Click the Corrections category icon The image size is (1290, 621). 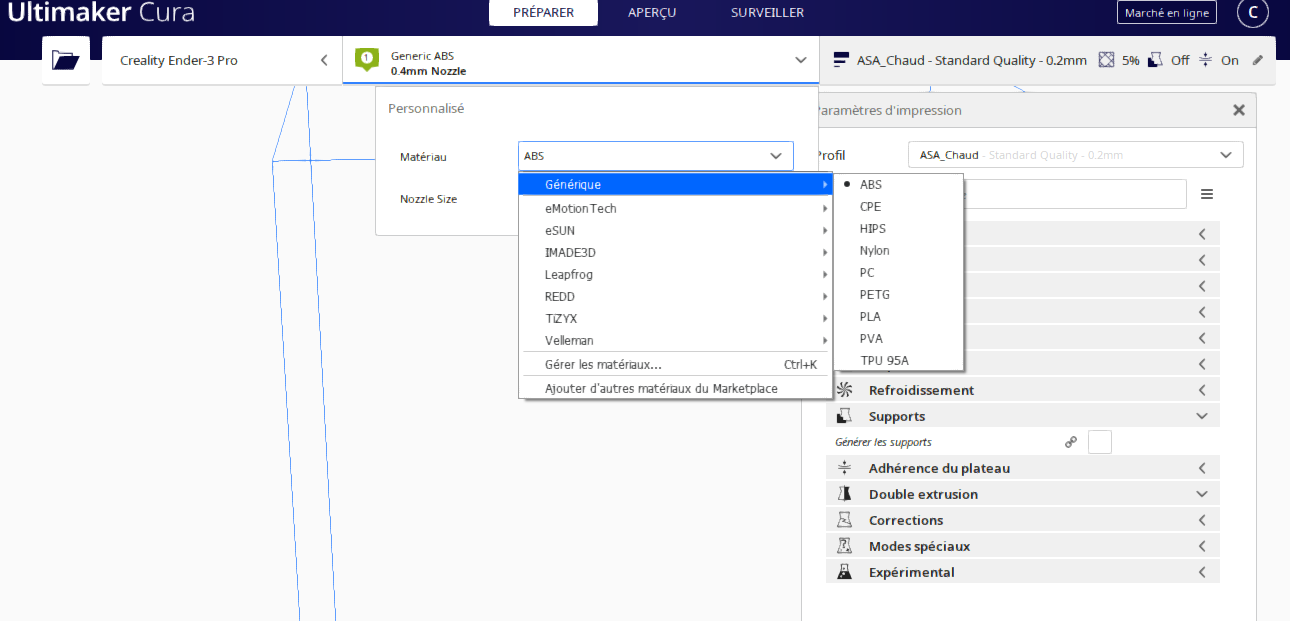point(845,520)
